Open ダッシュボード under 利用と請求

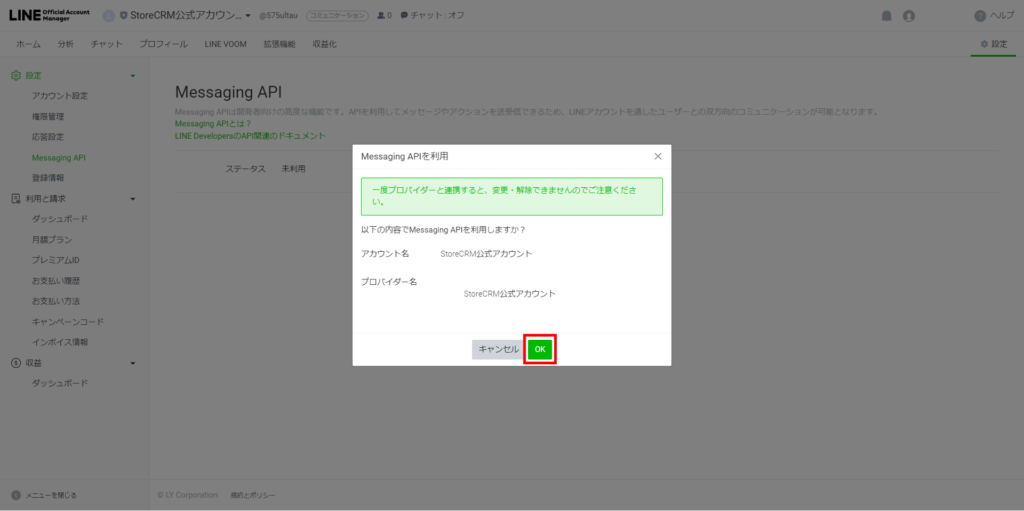[59, 219]
